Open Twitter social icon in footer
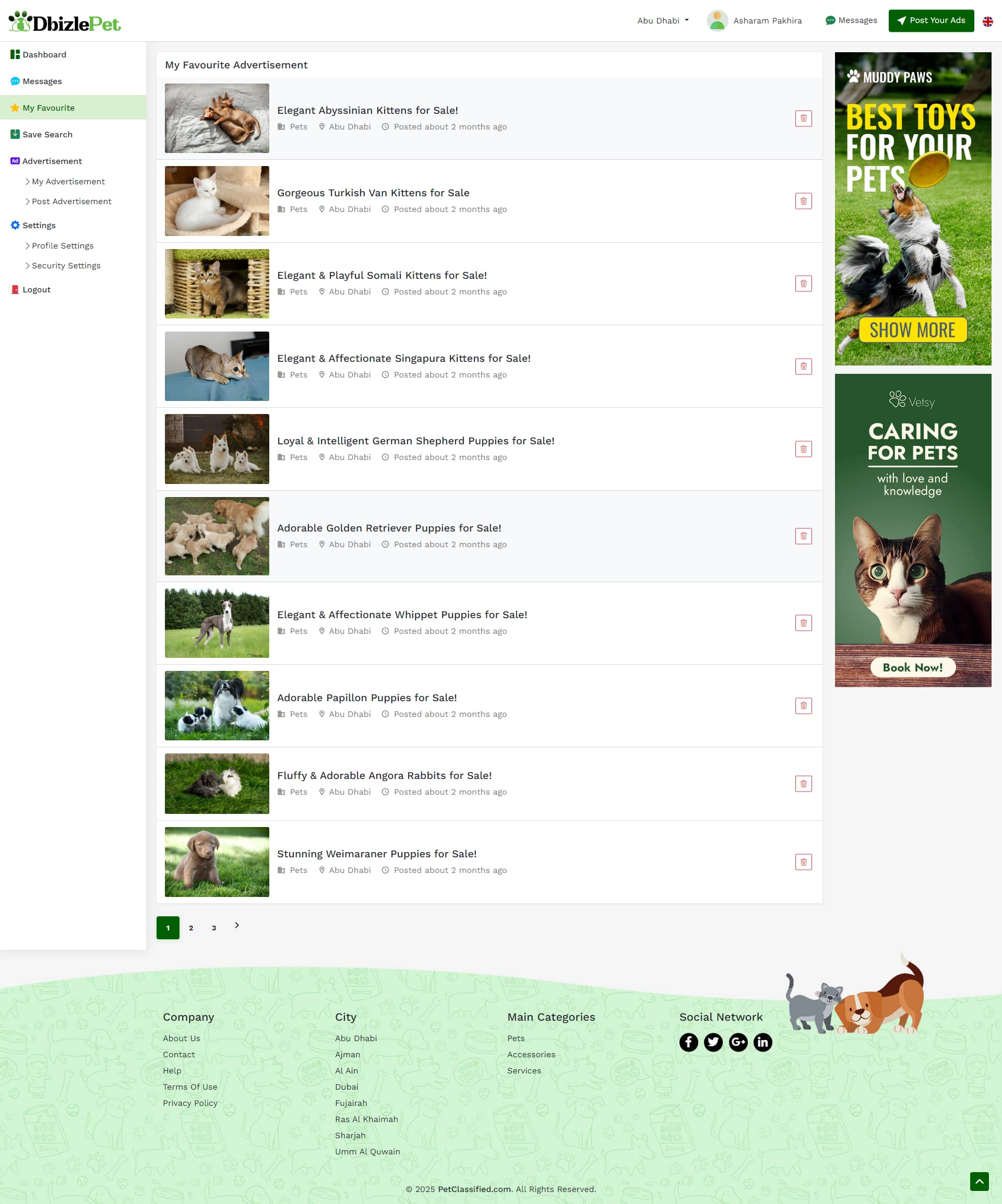This screenshot has width=1002, height=1204. pos(713,1042)
